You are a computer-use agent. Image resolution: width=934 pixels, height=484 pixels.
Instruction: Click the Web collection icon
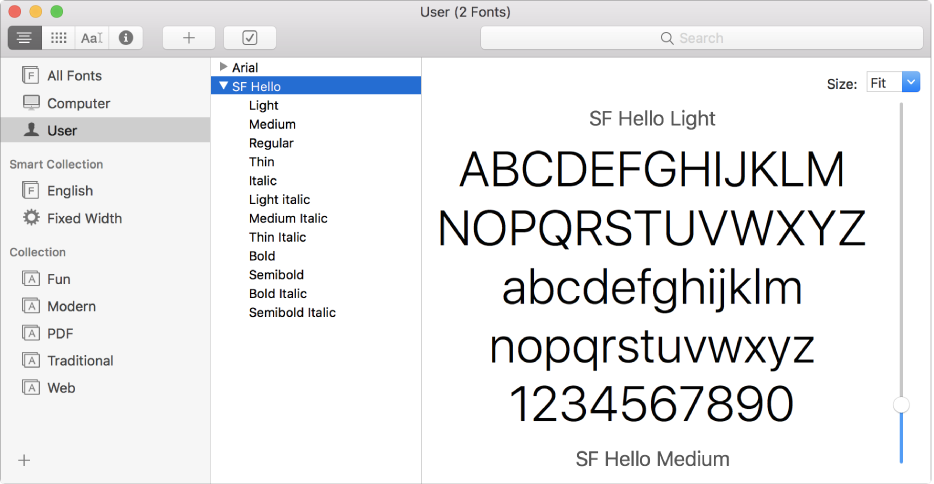click(31, 388)
